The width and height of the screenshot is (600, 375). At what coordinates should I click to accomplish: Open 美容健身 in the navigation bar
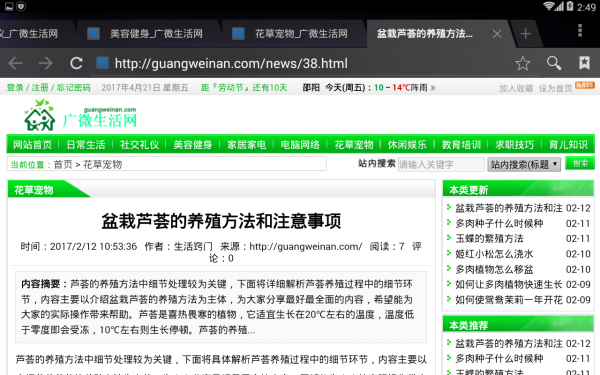point(192,145)
